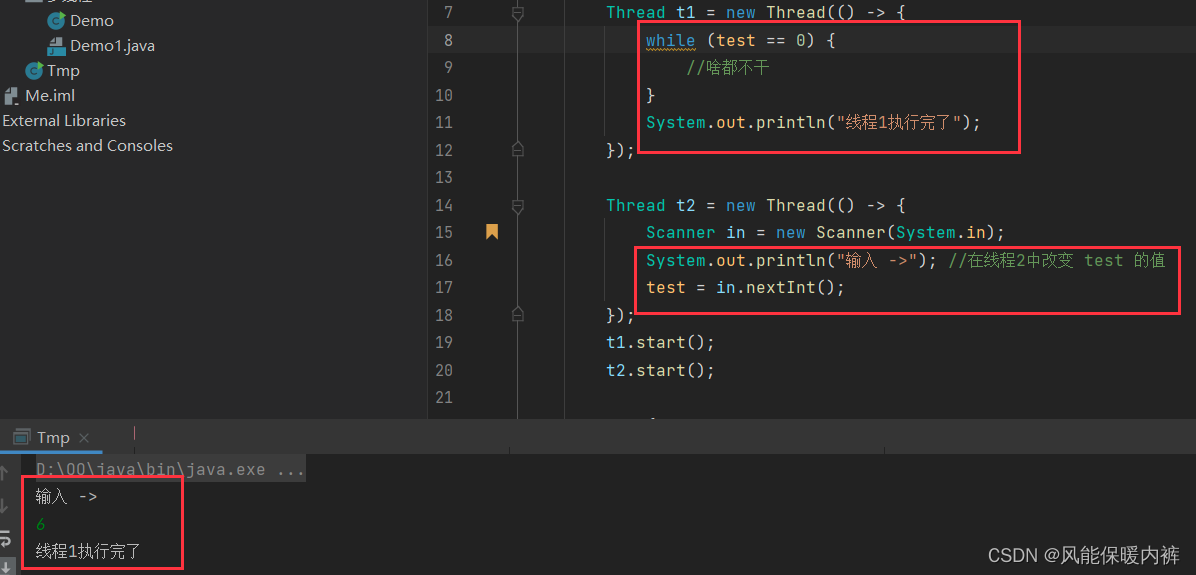This screenshot has width=1196, height=575.
Task: Select Scratches and Consoles node
Action: pyautogui.click(x=88, y=146)
